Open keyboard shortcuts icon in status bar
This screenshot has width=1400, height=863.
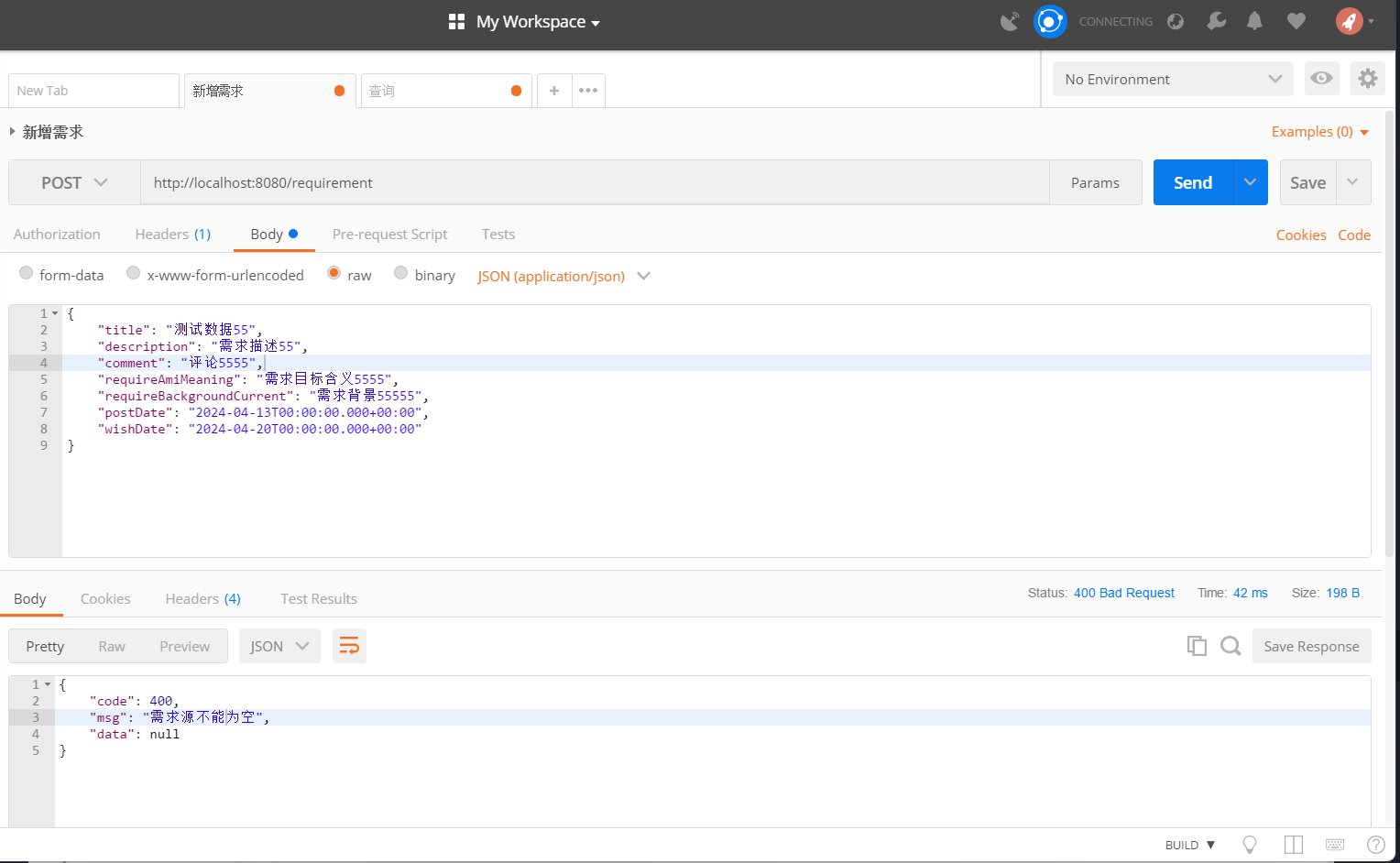click(x=1335, y=845)
